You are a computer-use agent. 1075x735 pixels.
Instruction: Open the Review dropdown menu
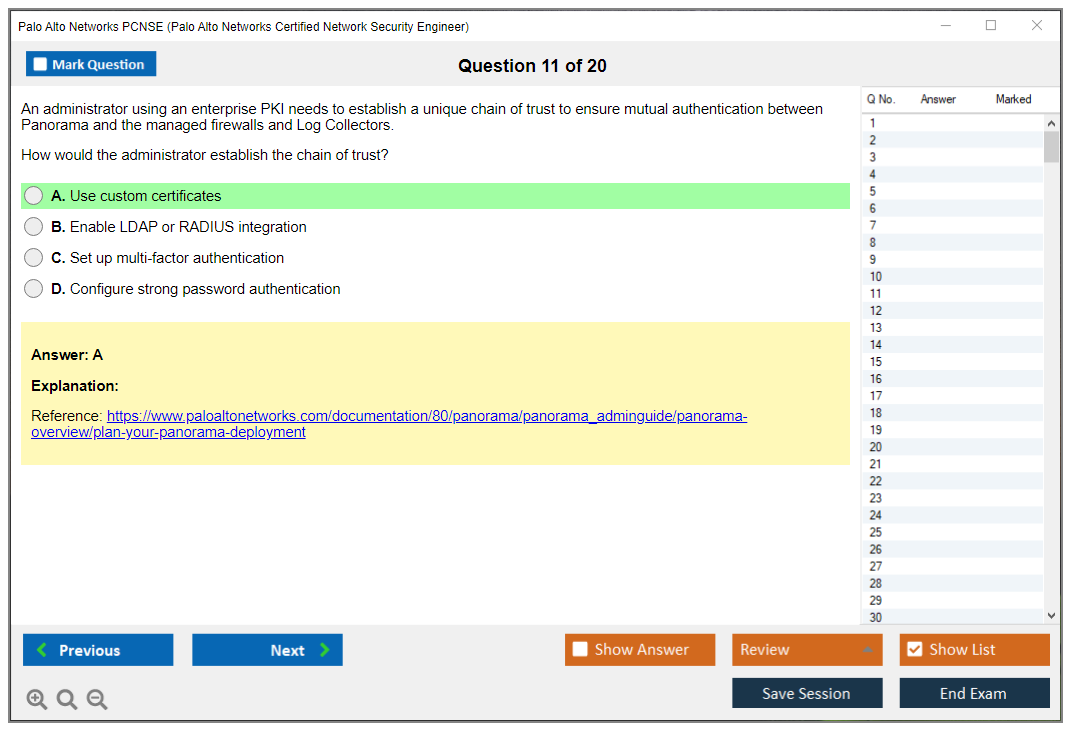coord(807,650)
